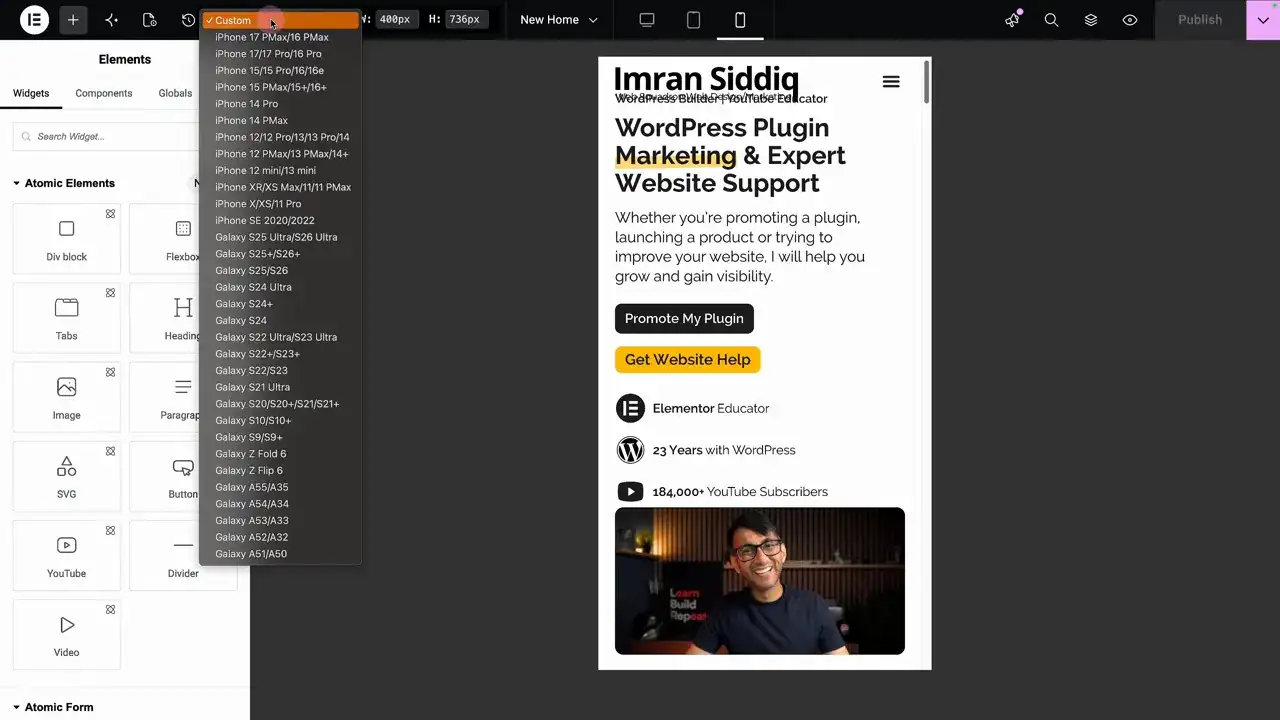Open the page history clock icon

click(188, 20)
